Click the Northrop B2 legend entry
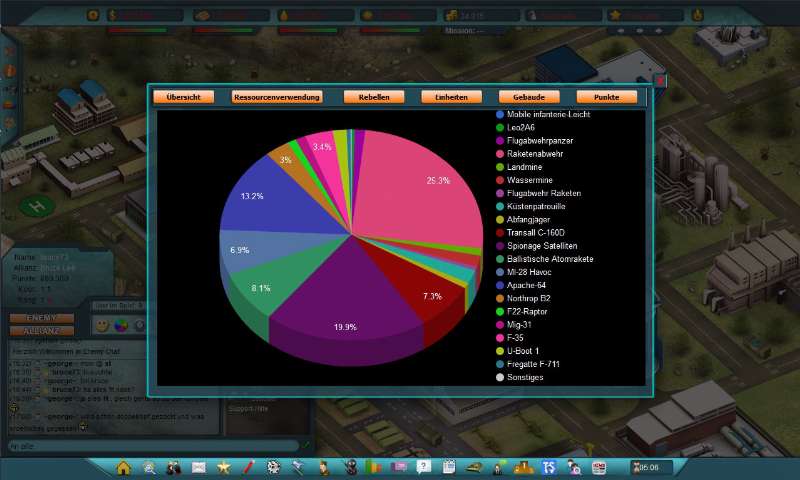 pyautogui.click(x=523, y=298)
